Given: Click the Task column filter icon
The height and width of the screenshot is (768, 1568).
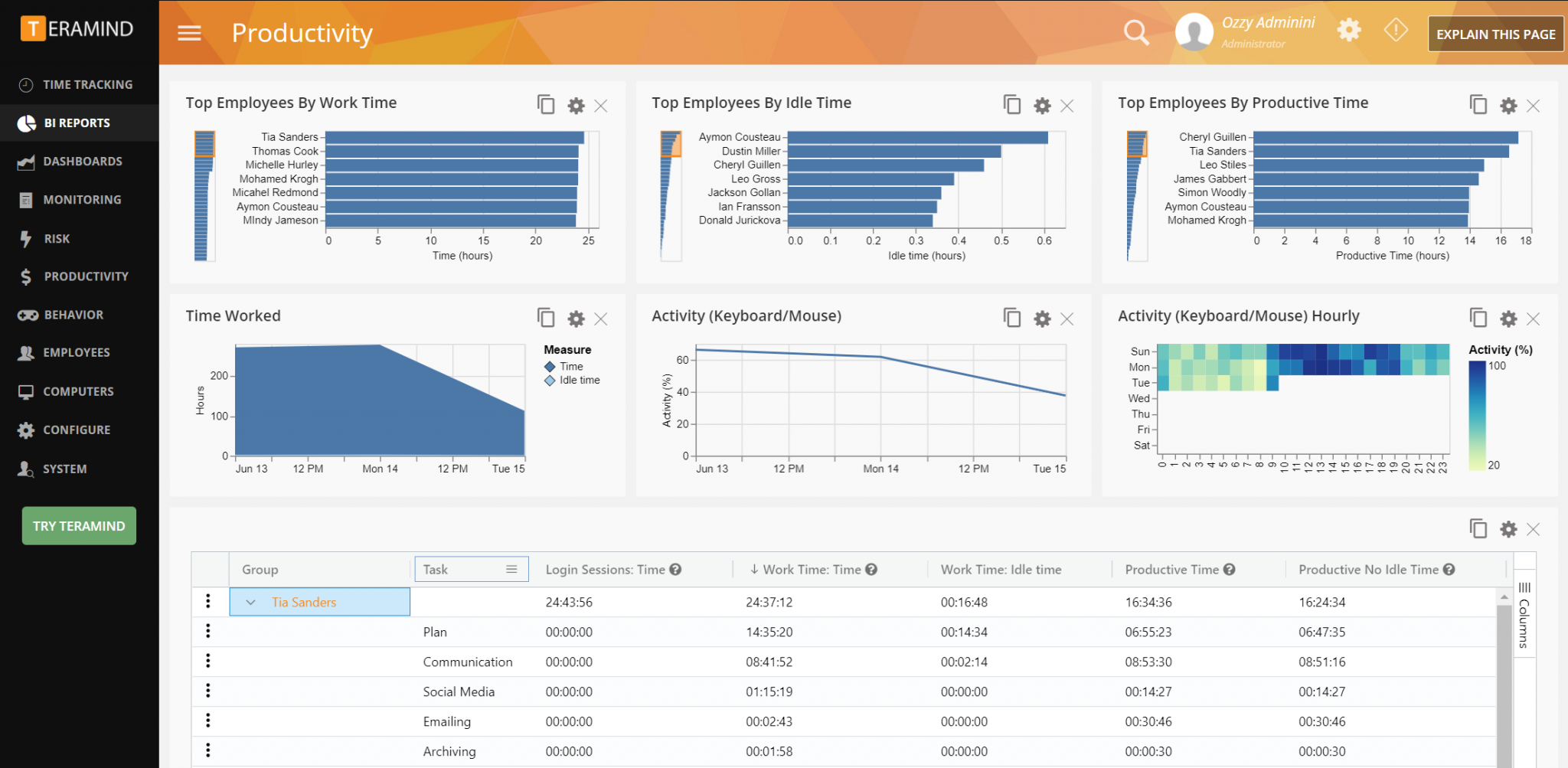Looking at the screenshot, I should [x=511, y=569].
